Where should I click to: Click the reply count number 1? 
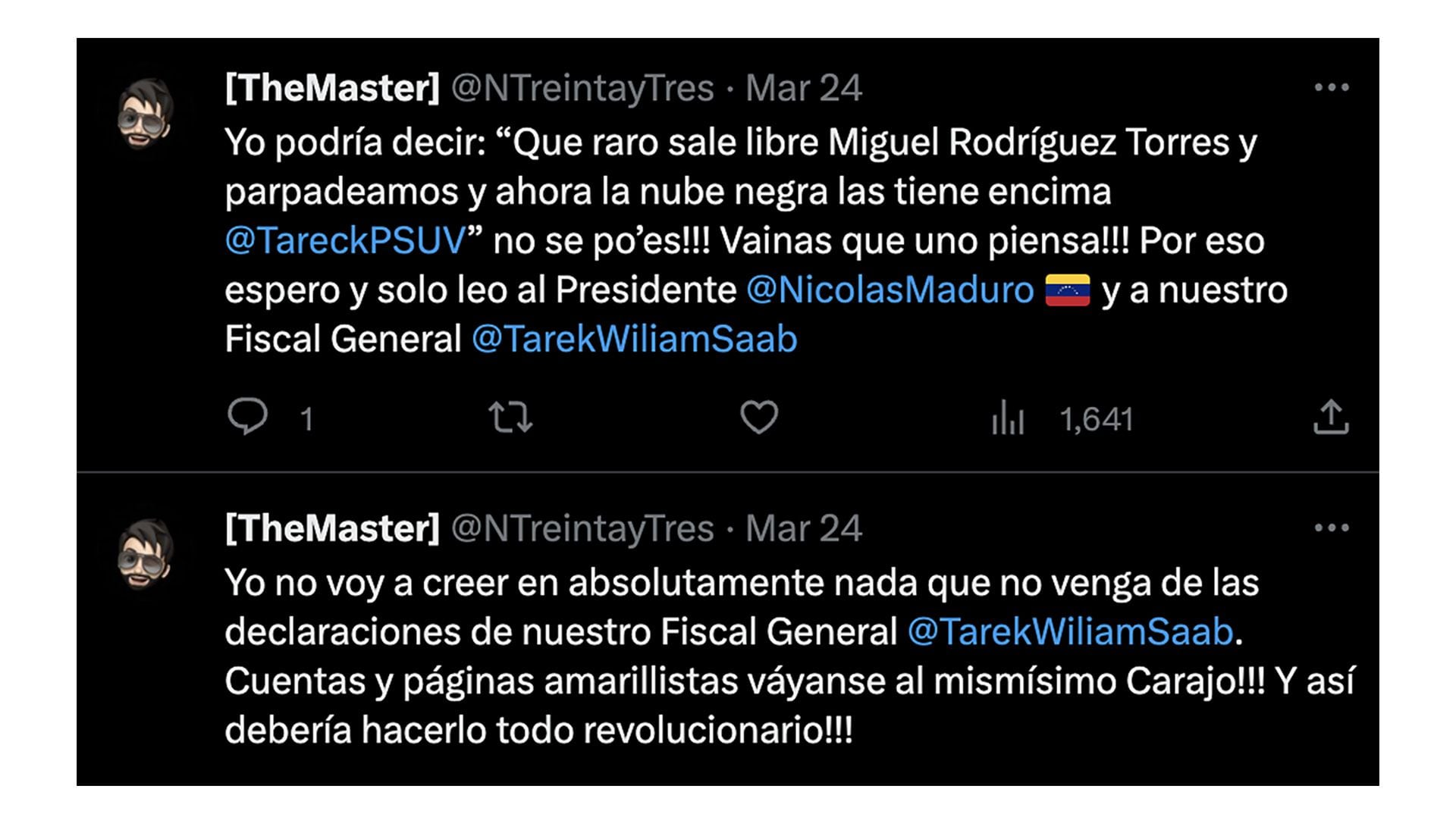306,419
